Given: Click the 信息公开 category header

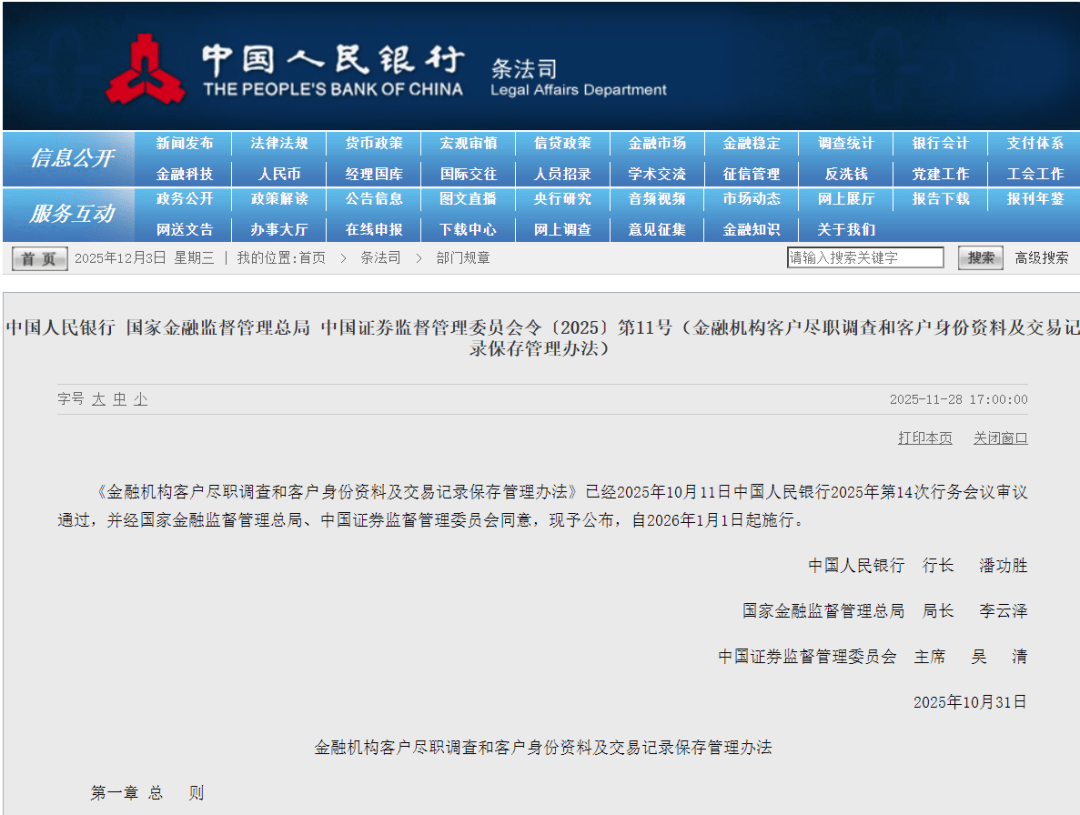Looking at the screenshot, I should pos(72,158).
